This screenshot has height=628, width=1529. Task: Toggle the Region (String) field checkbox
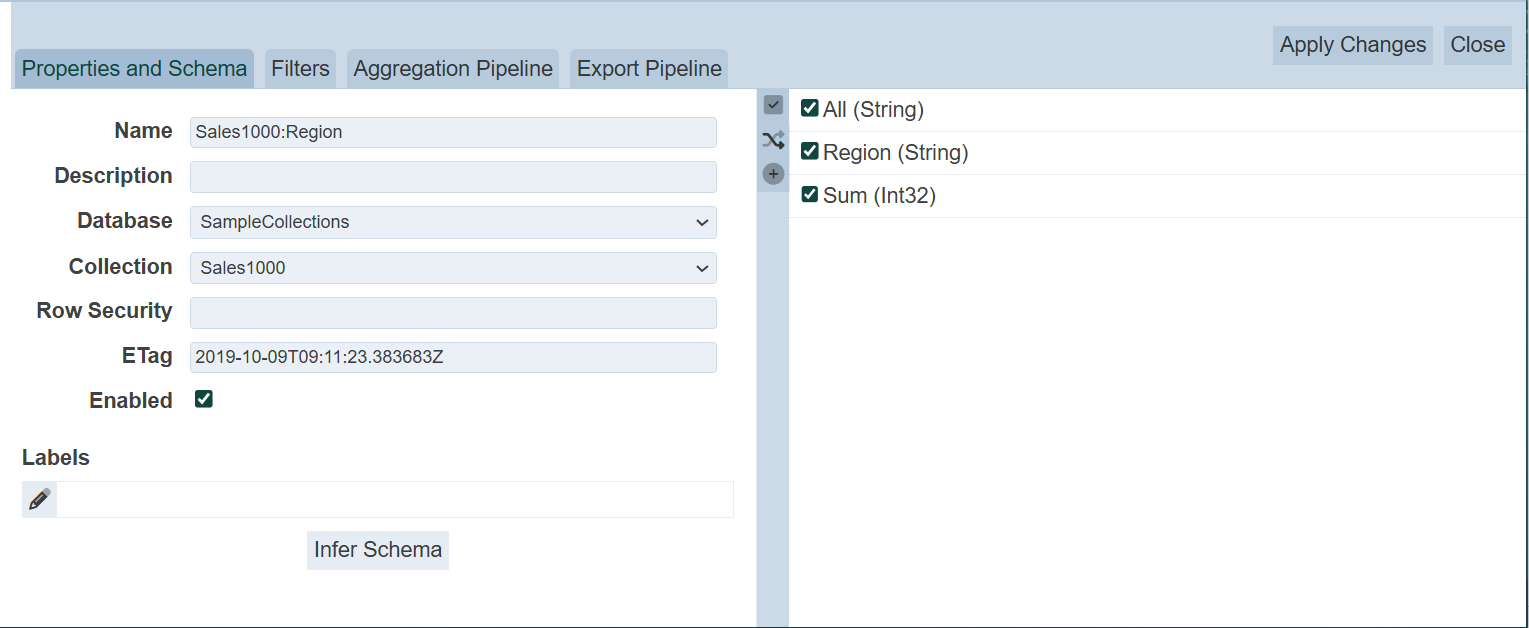point(810,152)
